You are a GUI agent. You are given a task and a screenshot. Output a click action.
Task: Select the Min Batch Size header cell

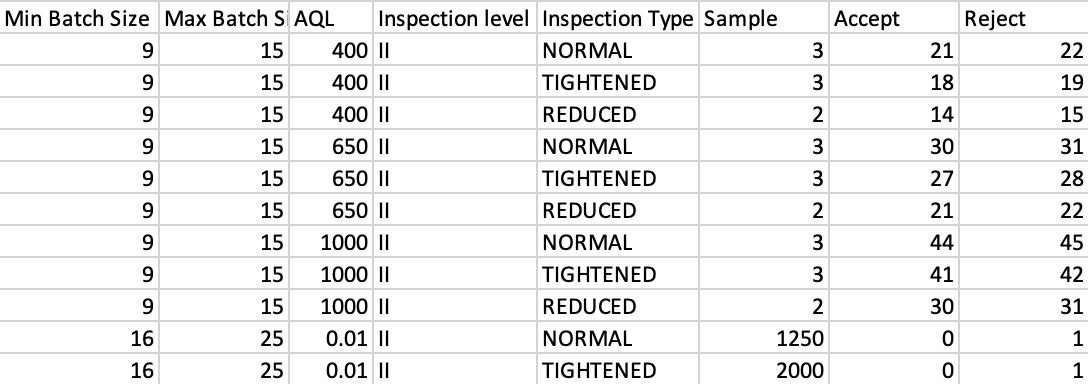[x=80, y=18]
